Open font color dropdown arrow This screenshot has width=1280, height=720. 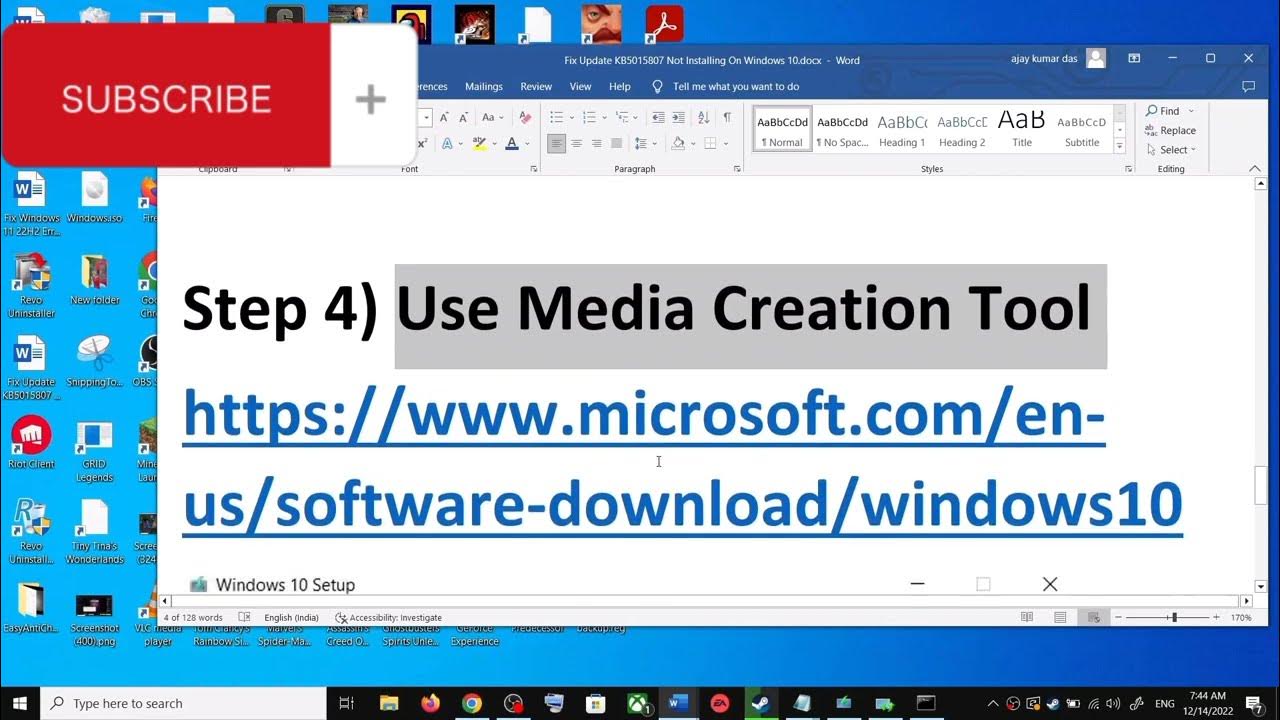[x=527, y=144]
